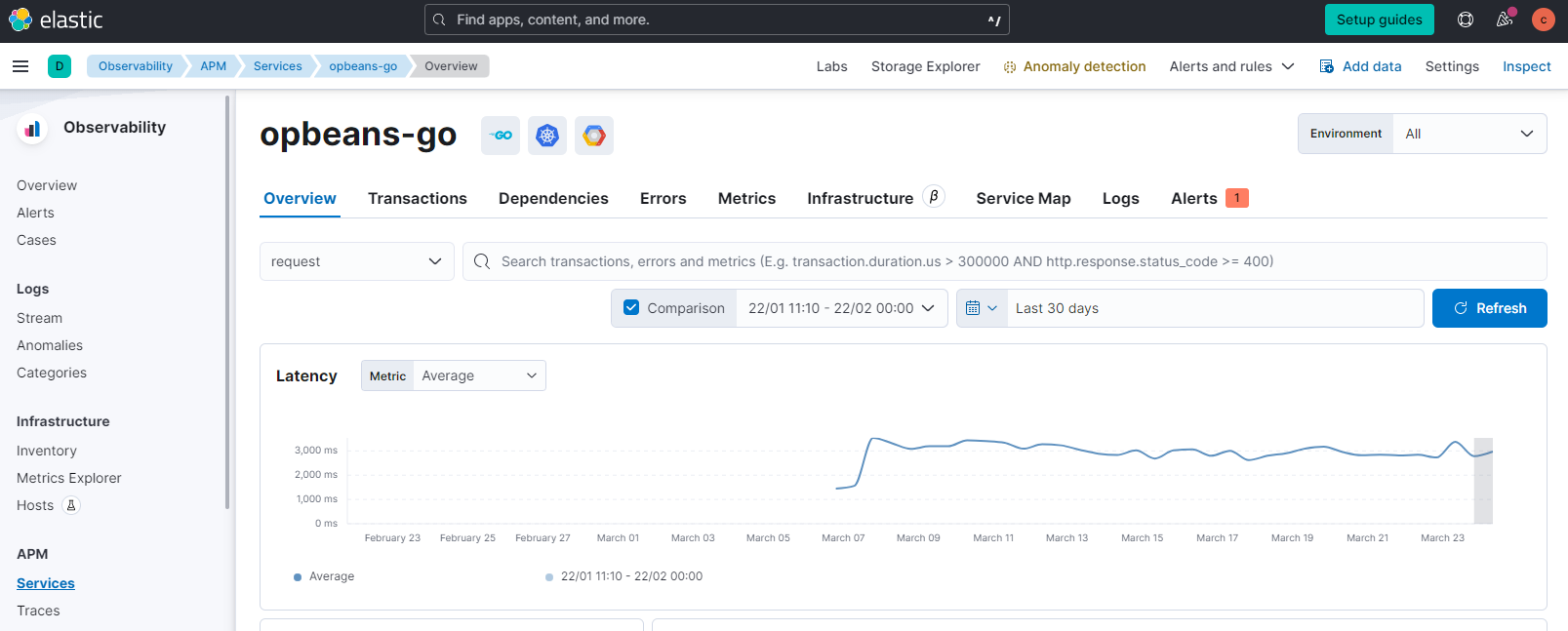Screen dimensions: 1568x631
Task: Click the green D space avatar
Action: click(60, 66)
